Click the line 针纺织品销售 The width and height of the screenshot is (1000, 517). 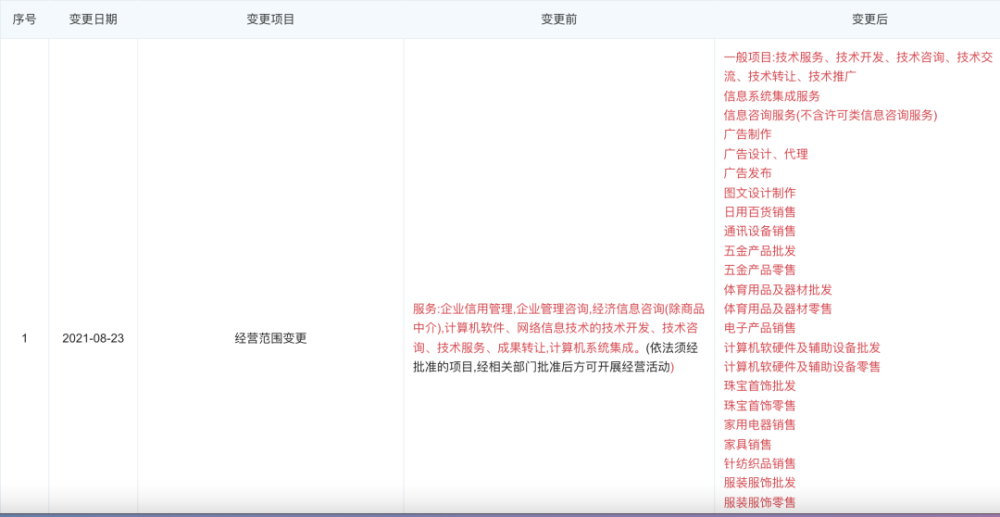coord(760,463)
